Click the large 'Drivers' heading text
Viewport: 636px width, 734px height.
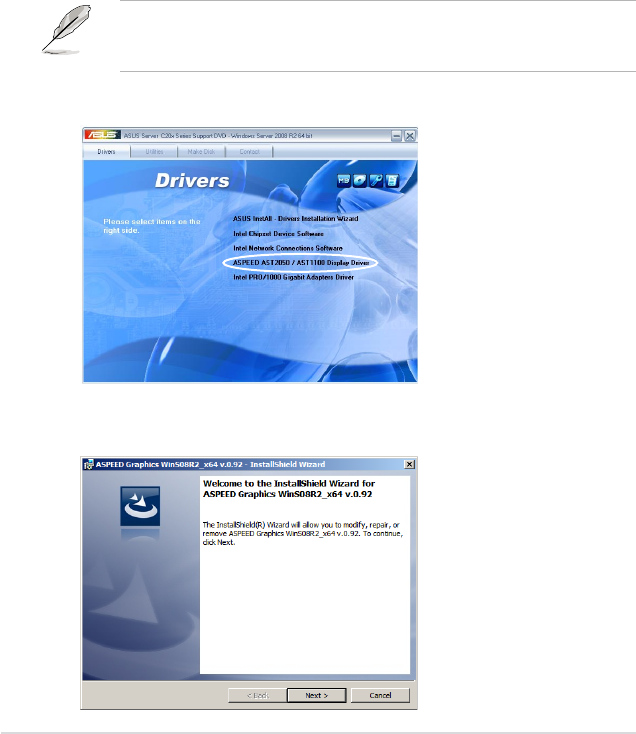tap(192, 181)
